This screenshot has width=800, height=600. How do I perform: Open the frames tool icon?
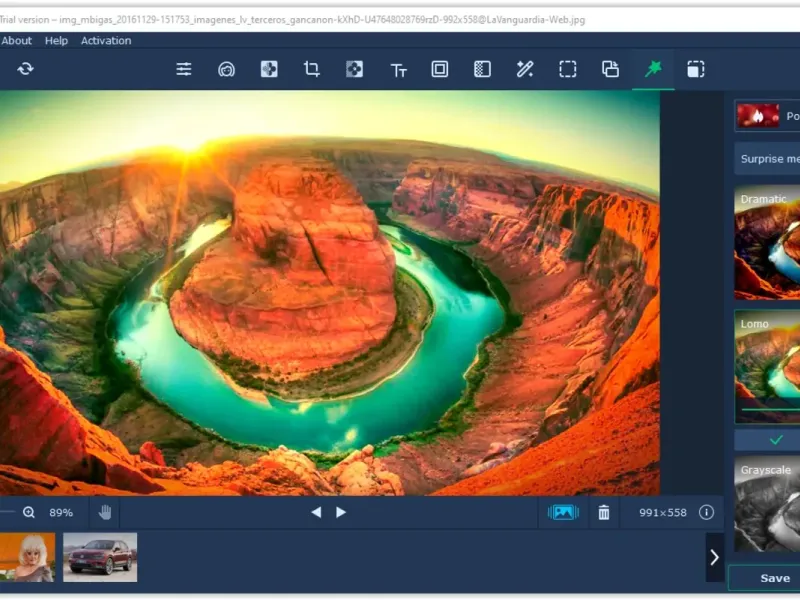pyautogui.click(x=440, y=69)
